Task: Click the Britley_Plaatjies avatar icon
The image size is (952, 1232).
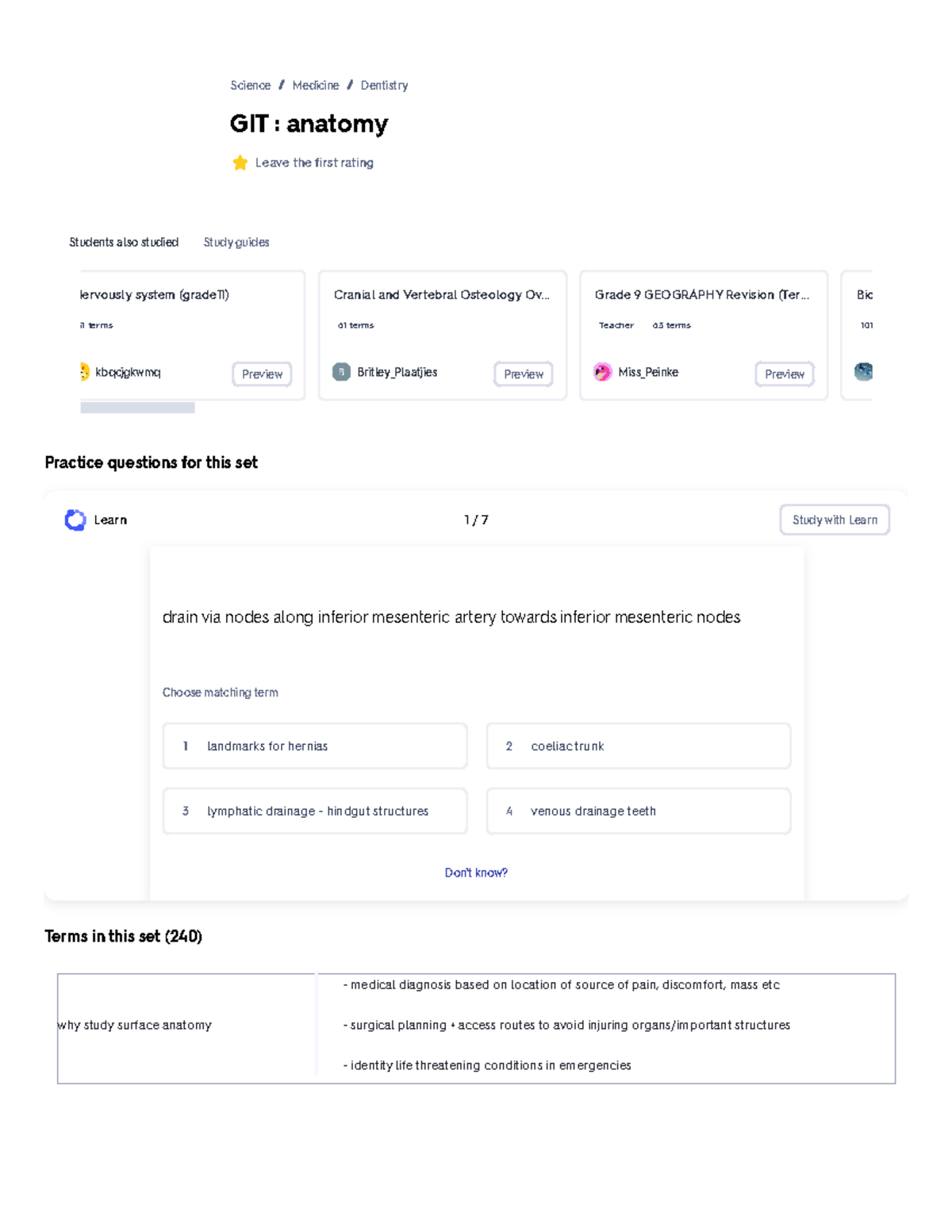Action: tap(340, 371)
